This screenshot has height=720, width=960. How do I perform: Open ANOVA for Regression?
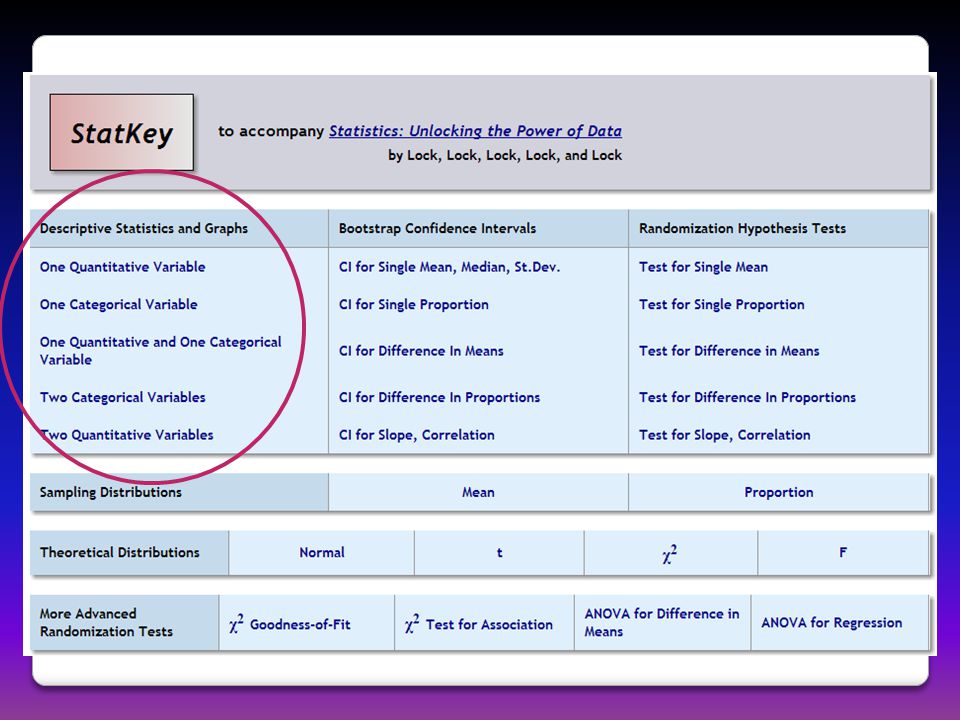831,623
